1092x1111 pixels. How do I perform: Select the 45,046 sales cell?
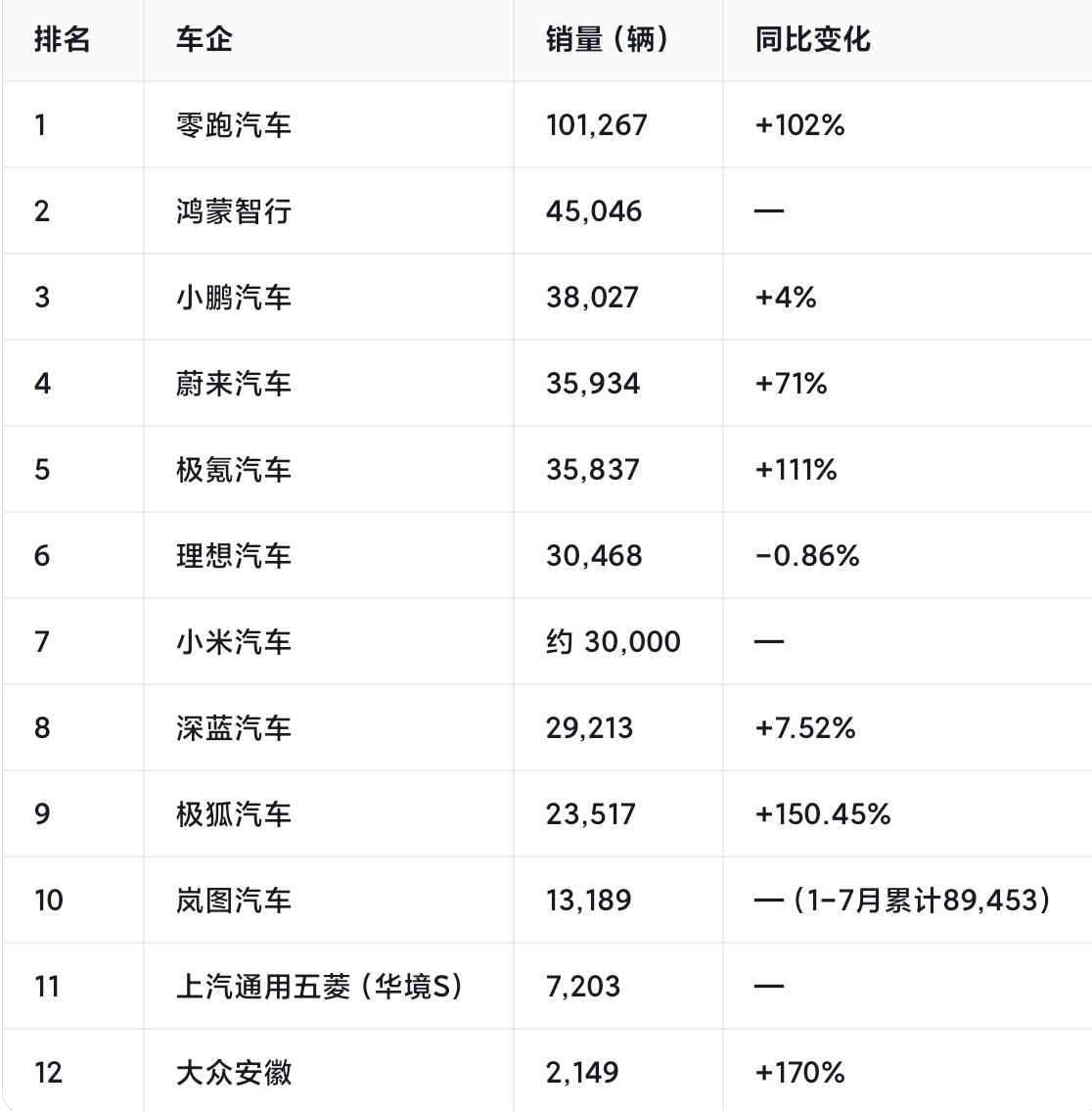pyautogui.click(x=593, y=211)
